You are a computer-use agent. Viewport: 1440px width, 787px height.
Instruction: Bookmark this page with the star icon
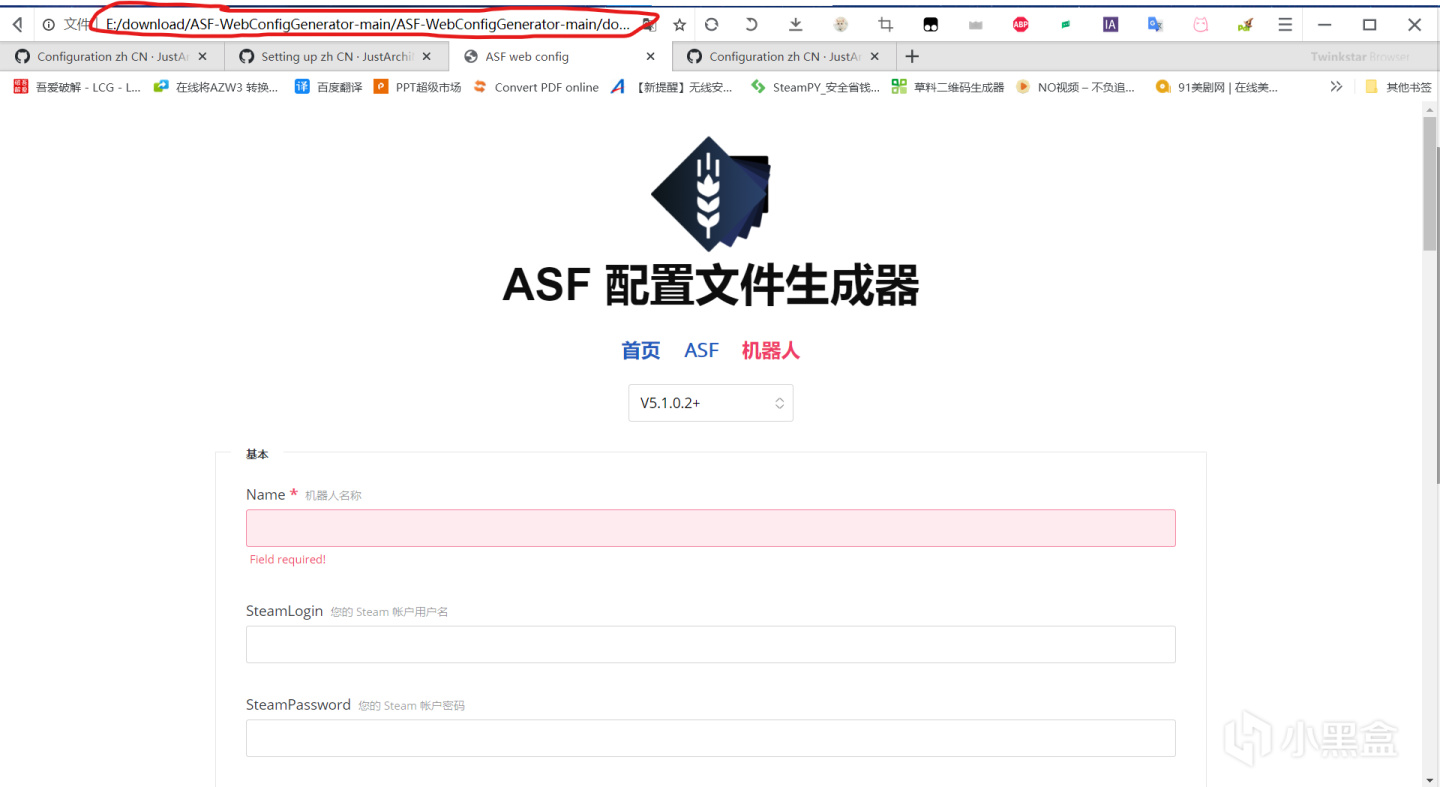click(680, 23)
